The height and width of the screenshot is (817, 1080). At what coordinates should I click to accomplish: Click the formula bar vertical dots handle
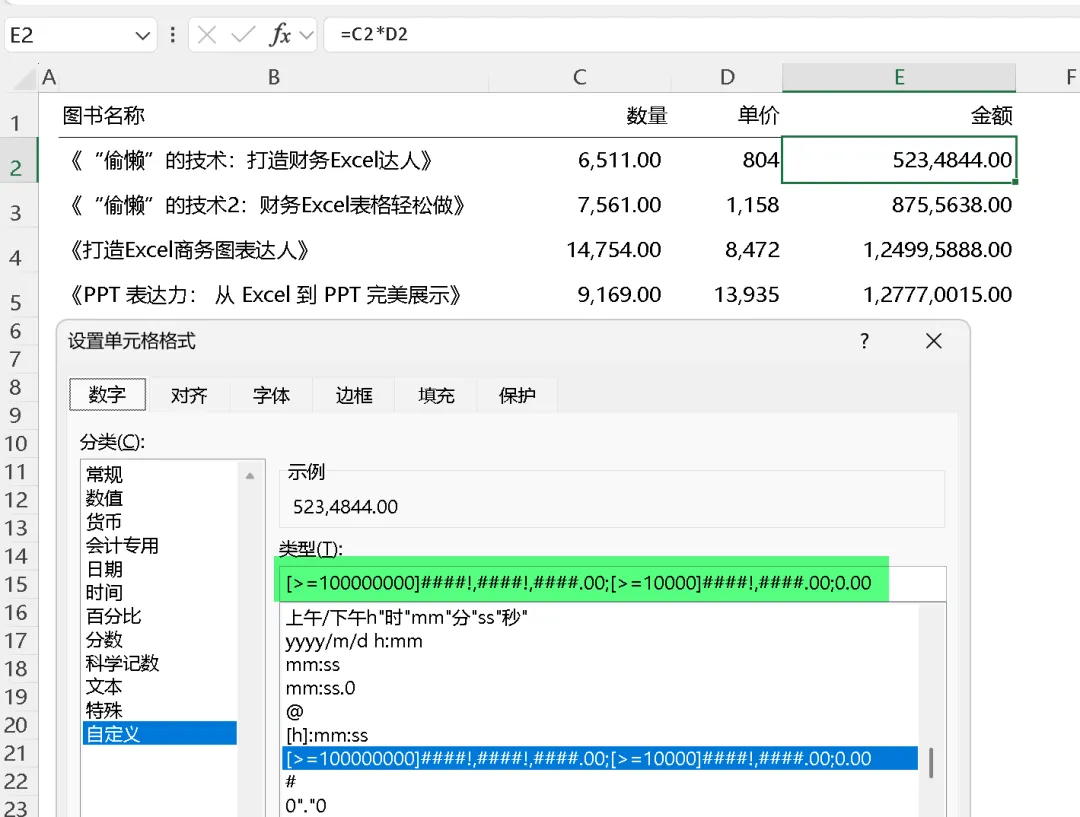(172, 34)
